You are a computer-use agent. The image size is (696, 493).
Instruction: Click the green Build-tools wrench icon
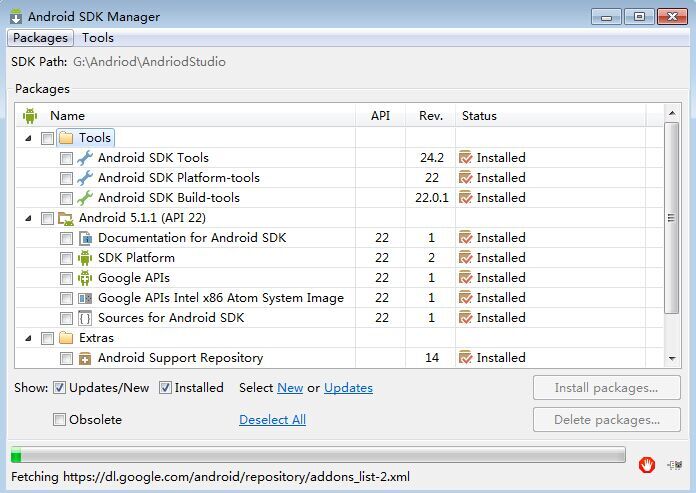85,197
